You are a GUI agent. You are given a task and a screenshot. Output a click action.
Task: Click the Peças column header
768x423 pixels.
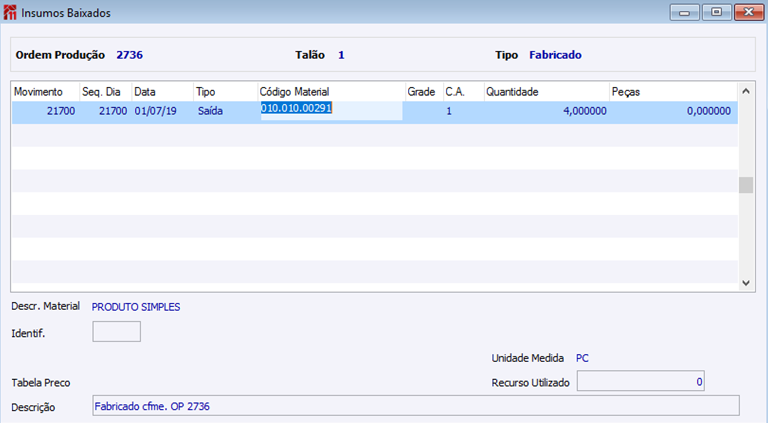673,92
